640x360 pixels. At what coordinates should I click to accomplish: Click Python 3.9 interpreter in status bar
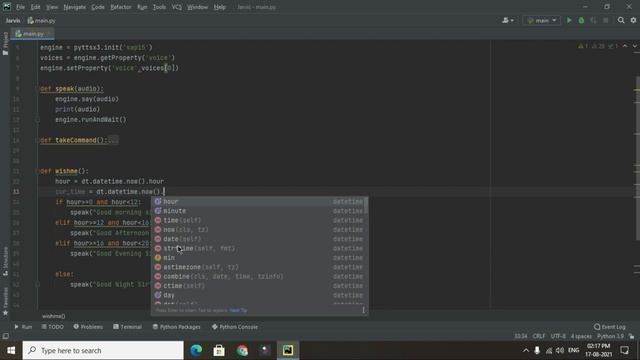(610, 336)
